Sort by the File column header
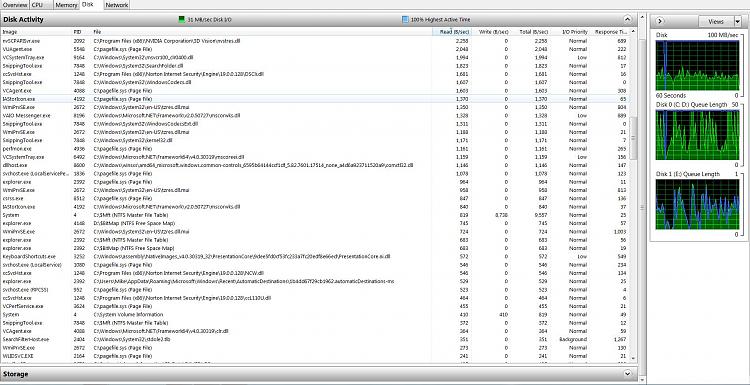Viewport: 750px width, 385px height. coord(262,32)
